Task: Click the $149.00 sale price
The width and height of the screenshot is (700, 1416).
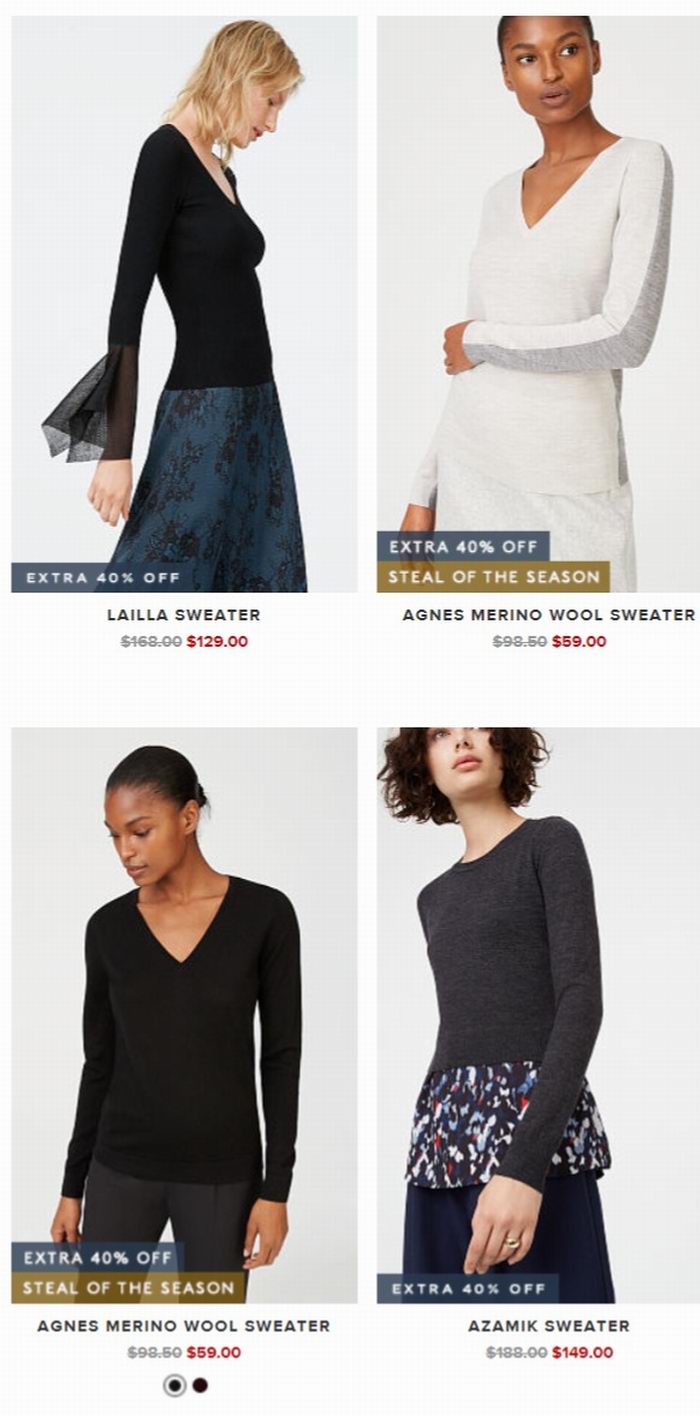Action: [x=582, y=1353]
